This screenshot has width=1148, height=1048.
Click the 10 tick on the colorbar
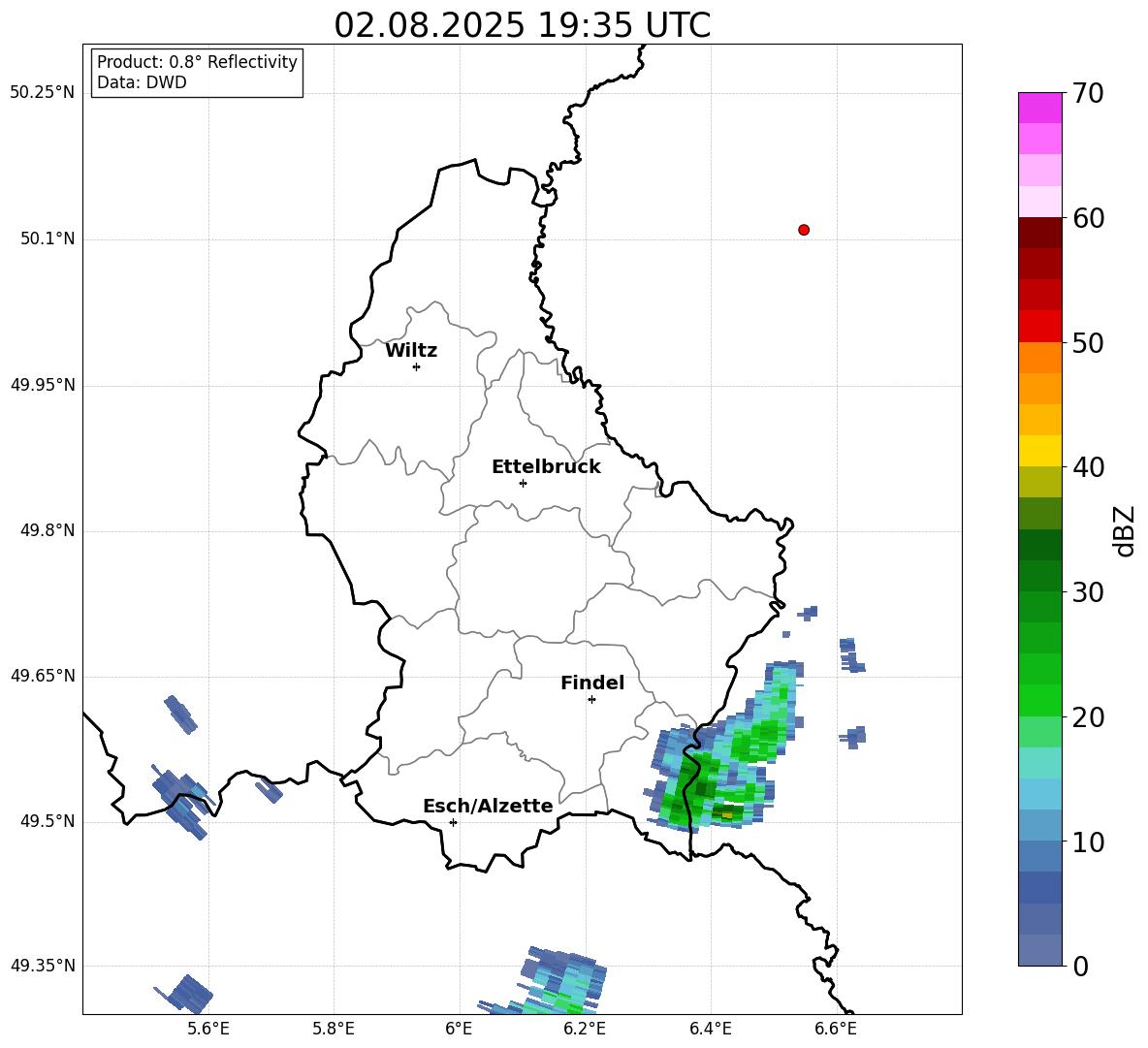[1088, 842]
